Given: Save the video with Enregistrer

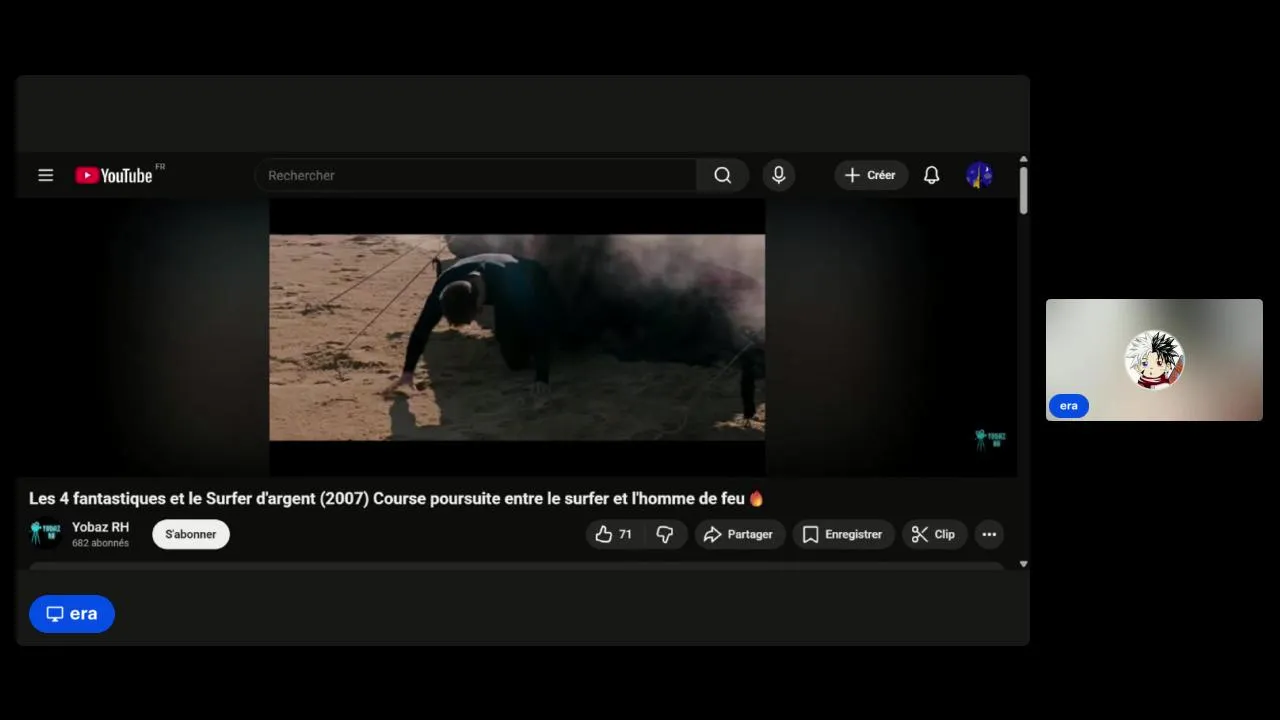Looking at the screenshot, I should [x=843, y=534].
